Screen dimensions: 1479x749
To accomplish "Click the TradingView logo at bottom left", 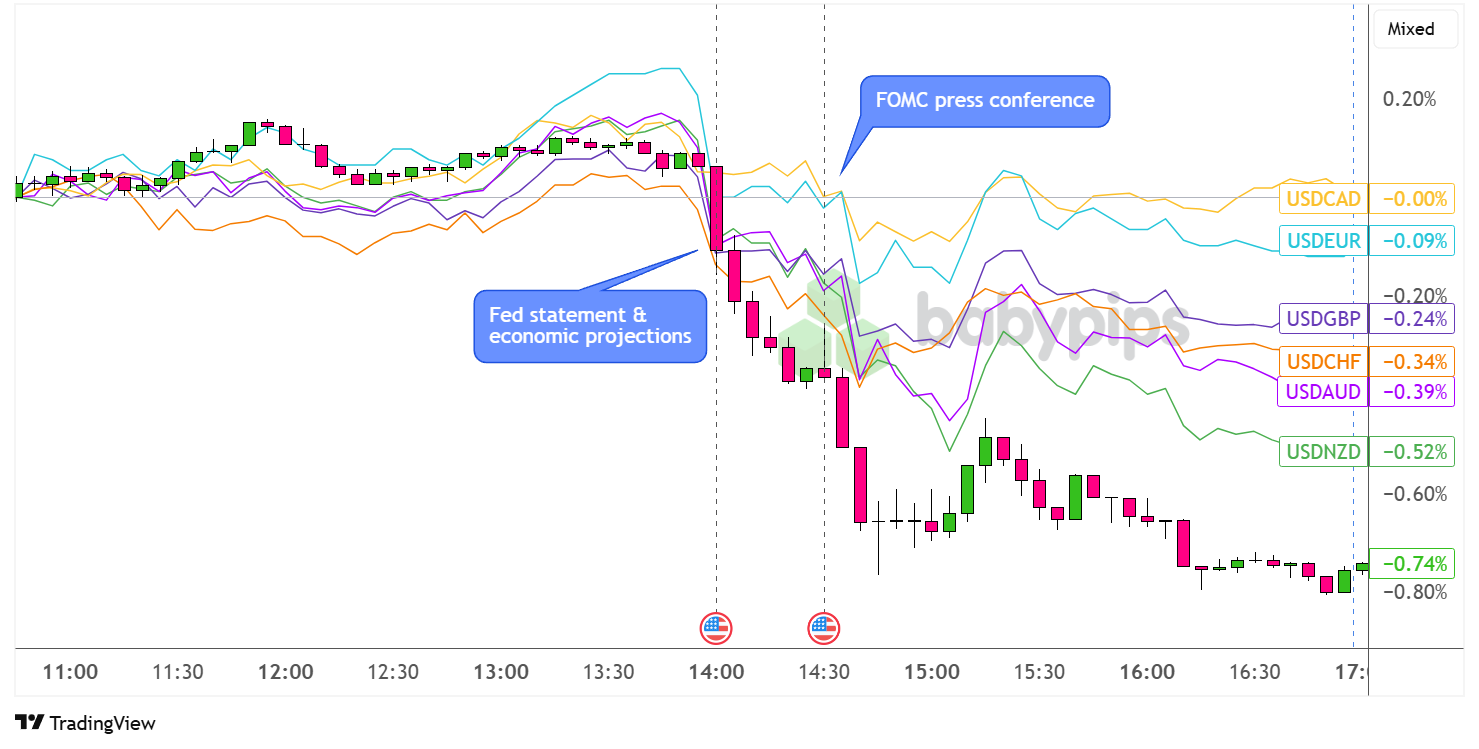I will pos(86,723).
